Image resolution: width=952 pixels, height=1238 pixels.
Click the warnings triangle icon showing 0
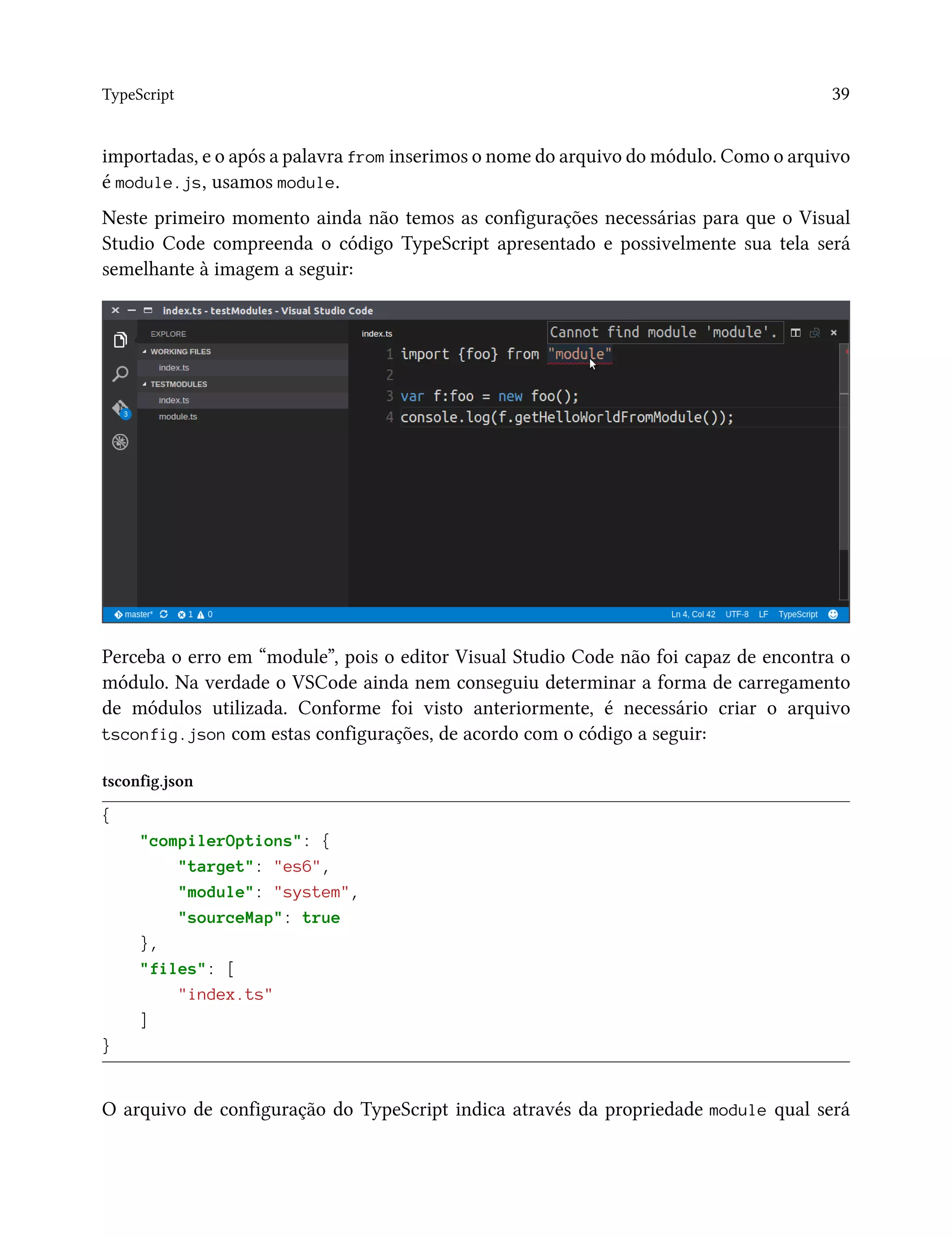205,614
